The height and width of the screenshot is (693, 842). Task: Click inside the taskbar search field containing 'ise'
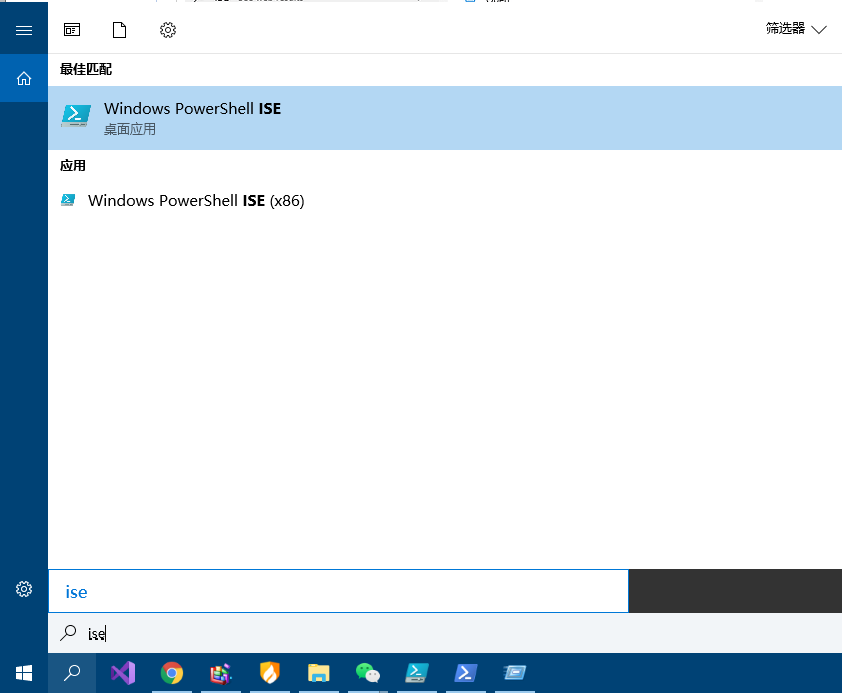point(445,633)
